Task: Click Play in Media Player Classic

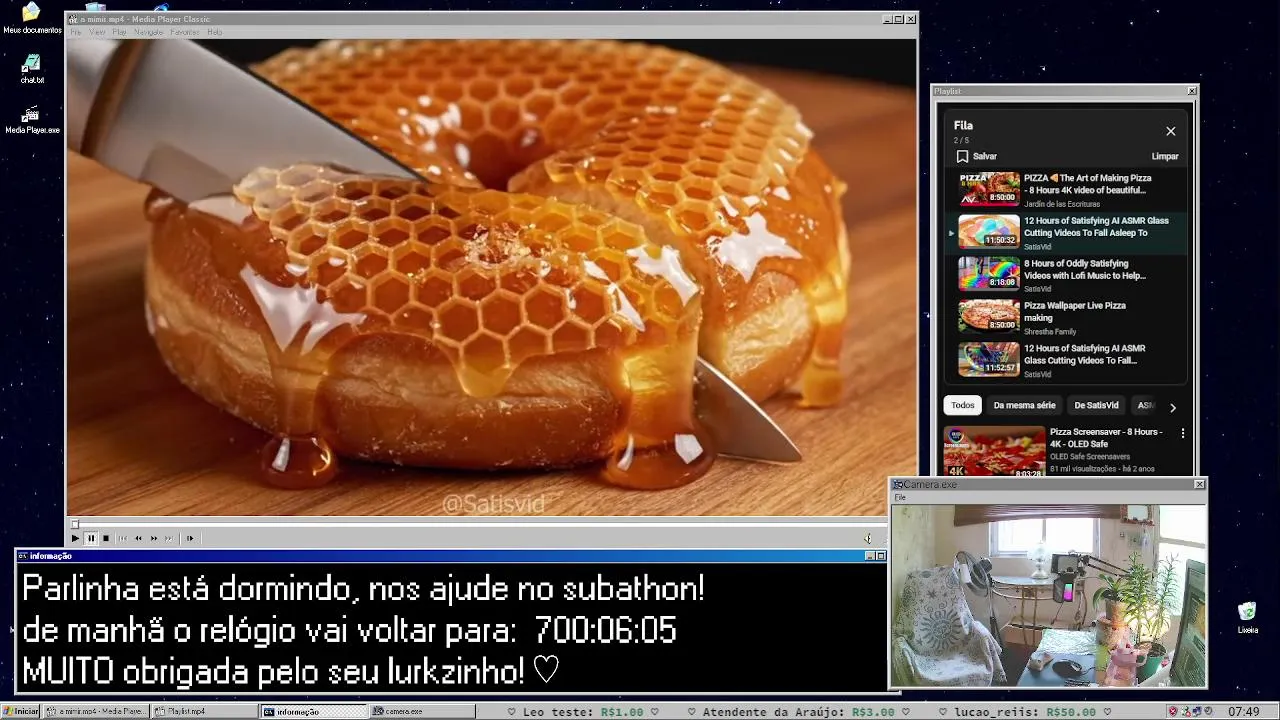Action: [x=75, y=538]
